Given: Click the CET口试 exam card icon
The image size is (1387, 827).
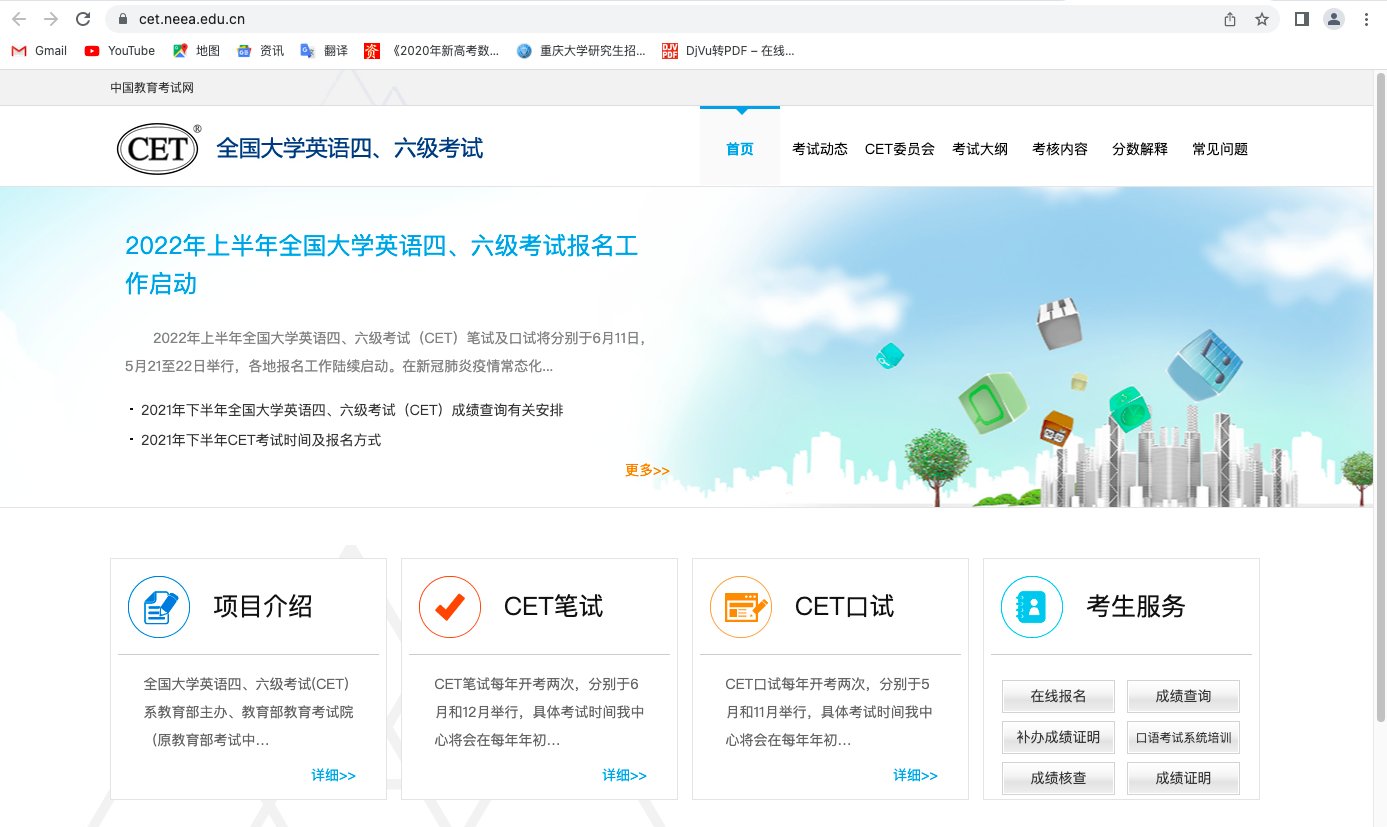Looking at the screenshot, I should pos(740,606).
